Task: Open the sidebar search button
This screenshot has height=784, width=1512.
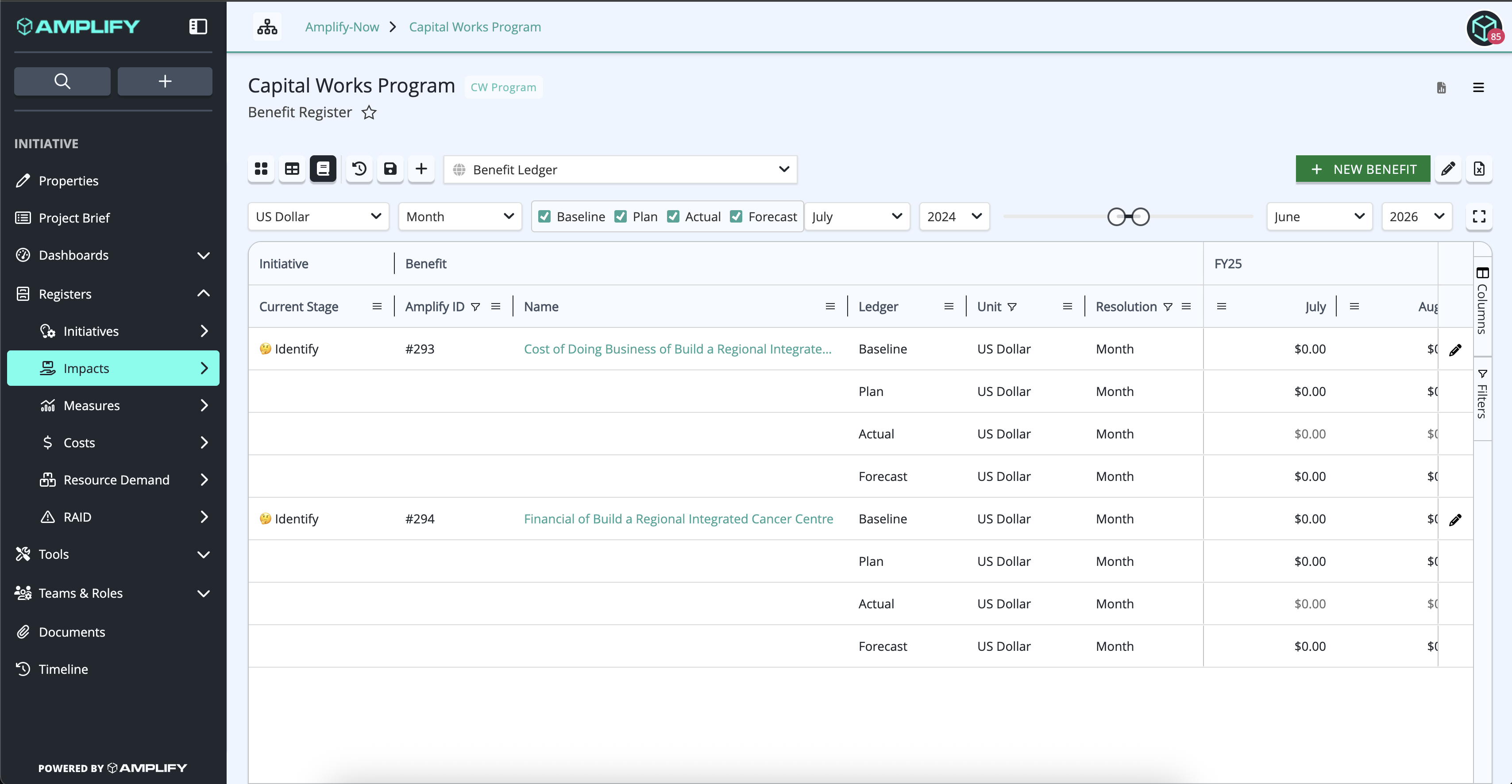Action: [x=62, y=81]
